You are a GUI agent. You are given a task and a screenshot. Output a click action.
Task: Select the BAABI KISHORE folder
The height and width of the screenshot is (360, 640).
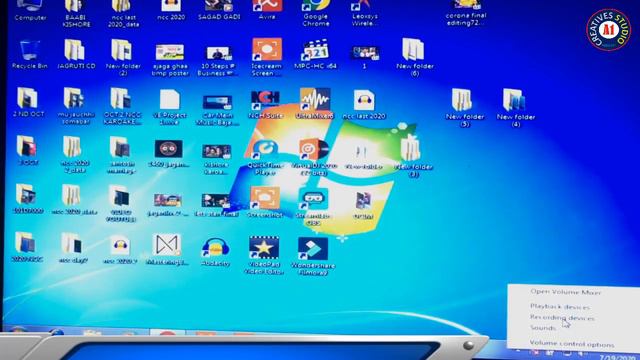76,14
